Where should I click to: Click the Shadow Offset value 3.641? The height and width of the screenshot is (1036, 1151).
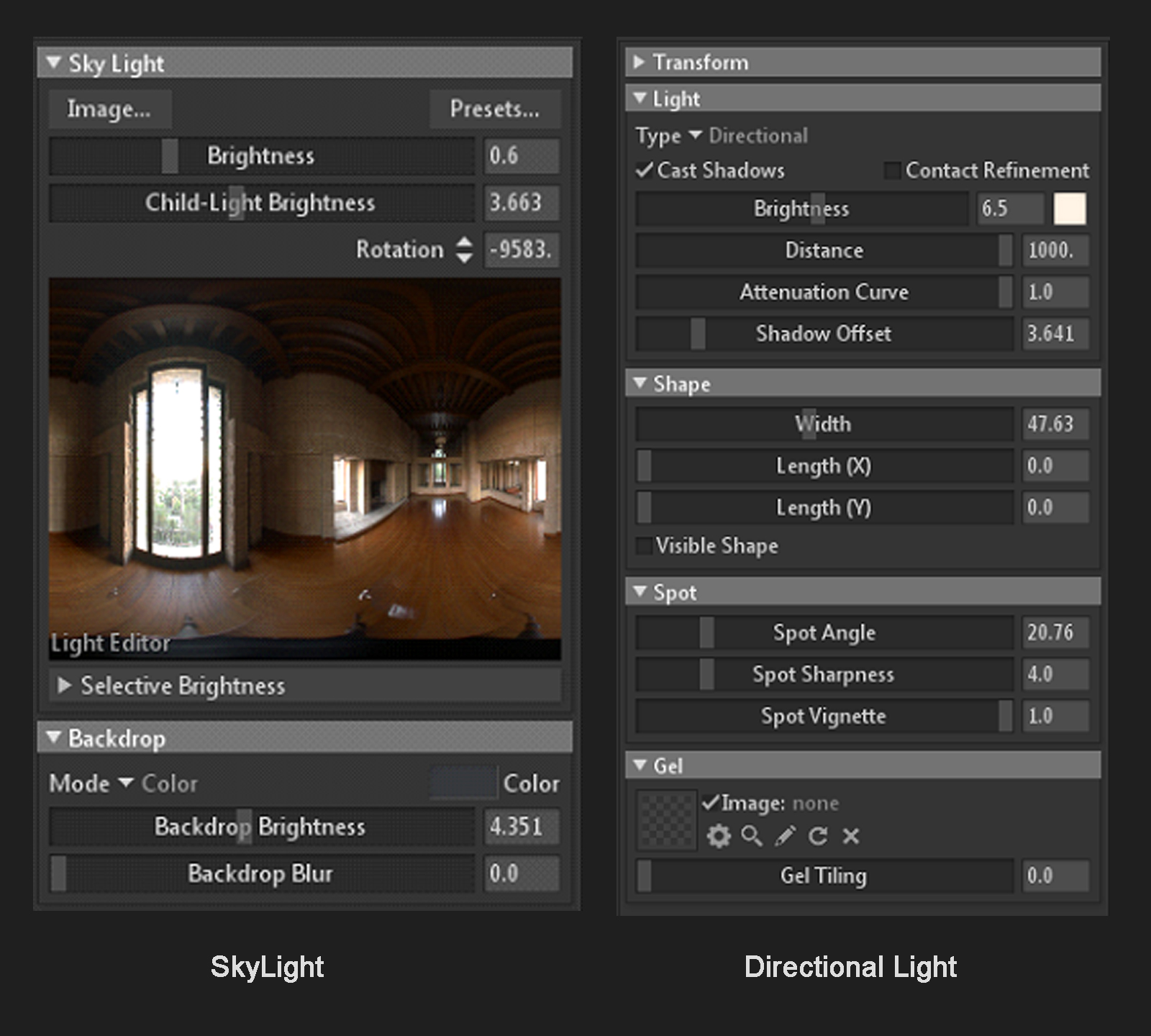(x=1055, y=334)
